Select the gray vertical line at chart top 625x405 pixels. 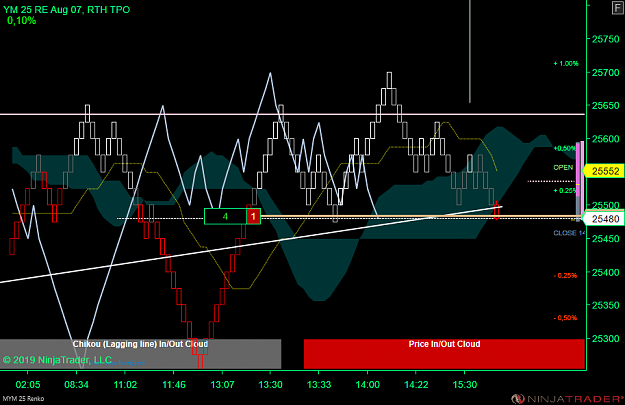[x=470, y=51]
